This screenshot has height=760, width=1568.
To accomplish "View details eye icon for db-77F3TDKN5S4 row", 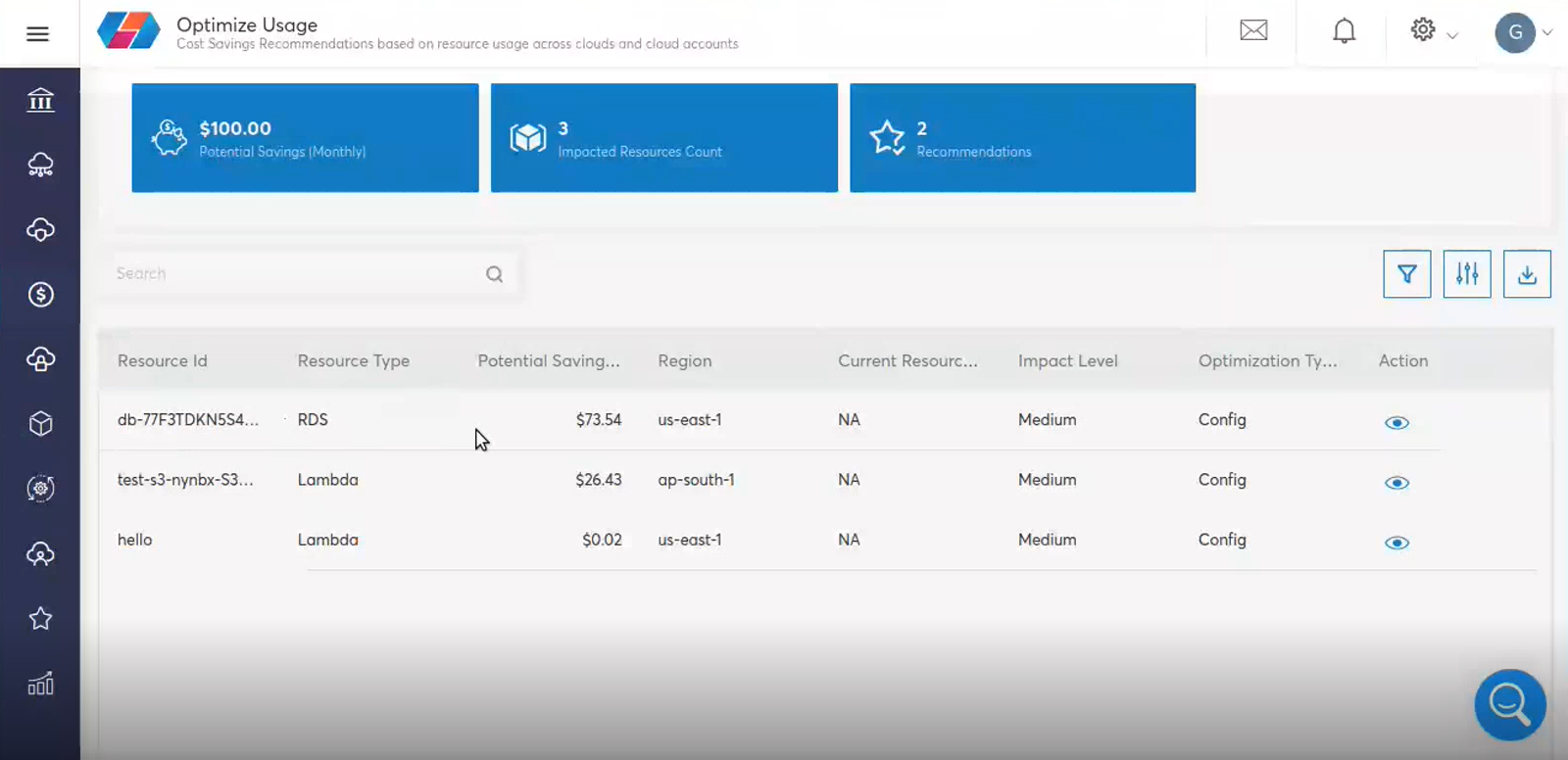I will click(x=1396, y=423).
